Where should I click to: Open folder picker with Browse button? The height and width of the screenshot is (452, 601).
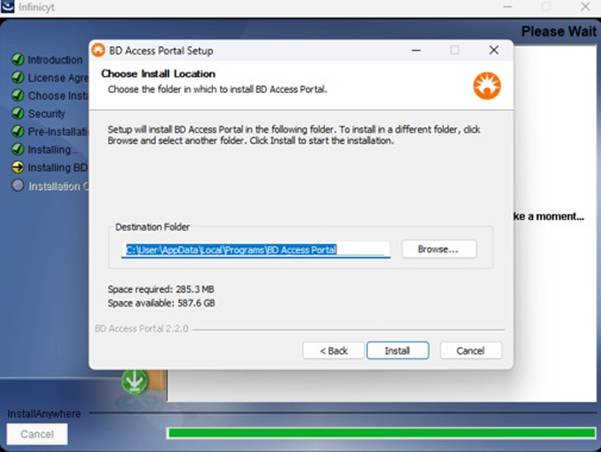click(x=438, y=249)
